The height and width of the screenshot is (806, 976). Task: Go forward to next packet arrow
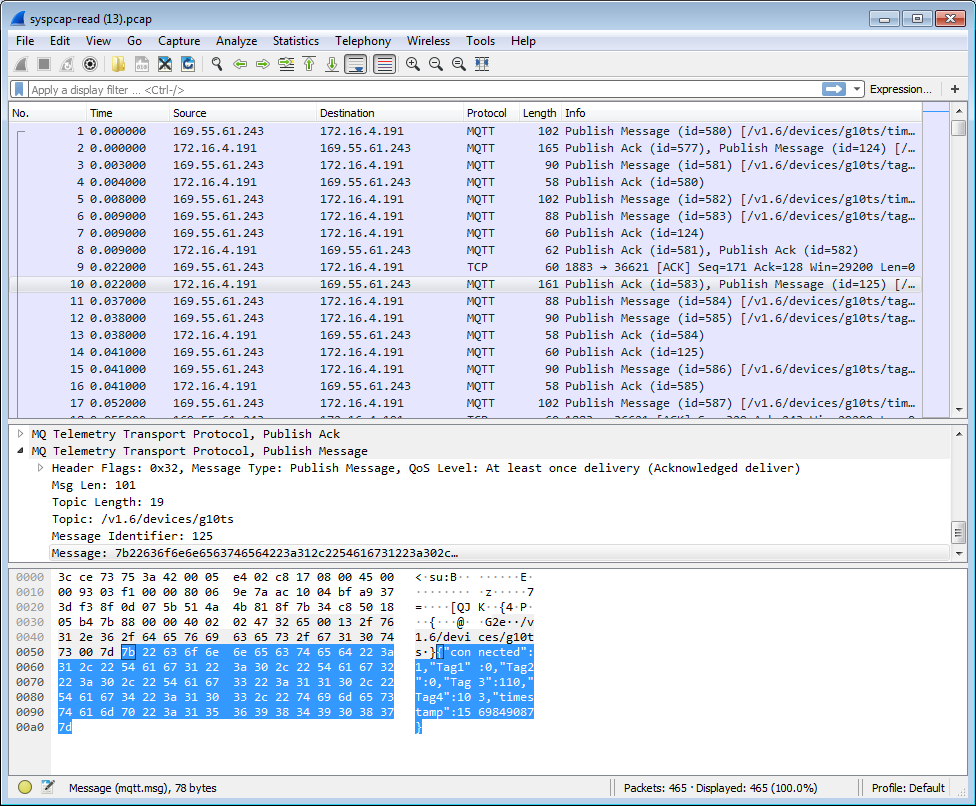263,64
